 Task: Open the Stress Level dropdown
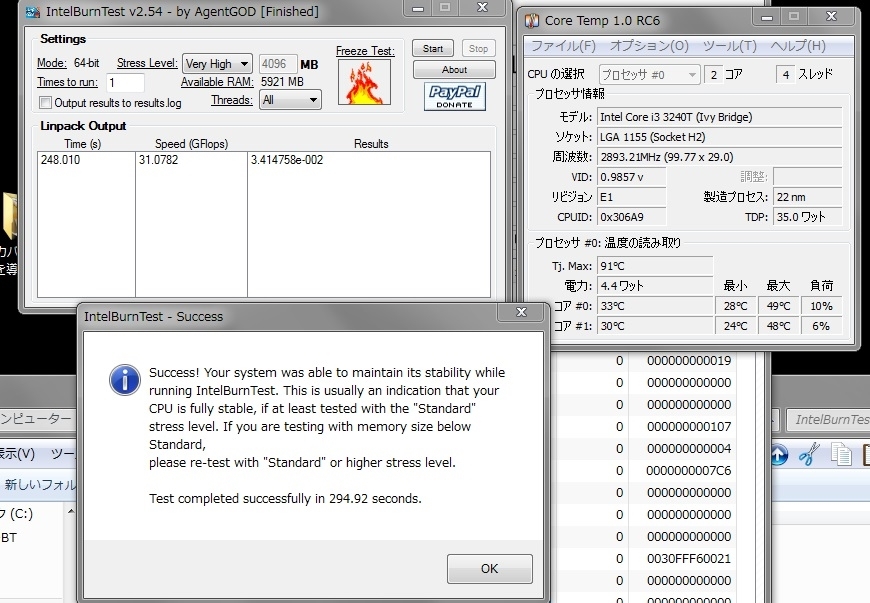tap(218, 64)
